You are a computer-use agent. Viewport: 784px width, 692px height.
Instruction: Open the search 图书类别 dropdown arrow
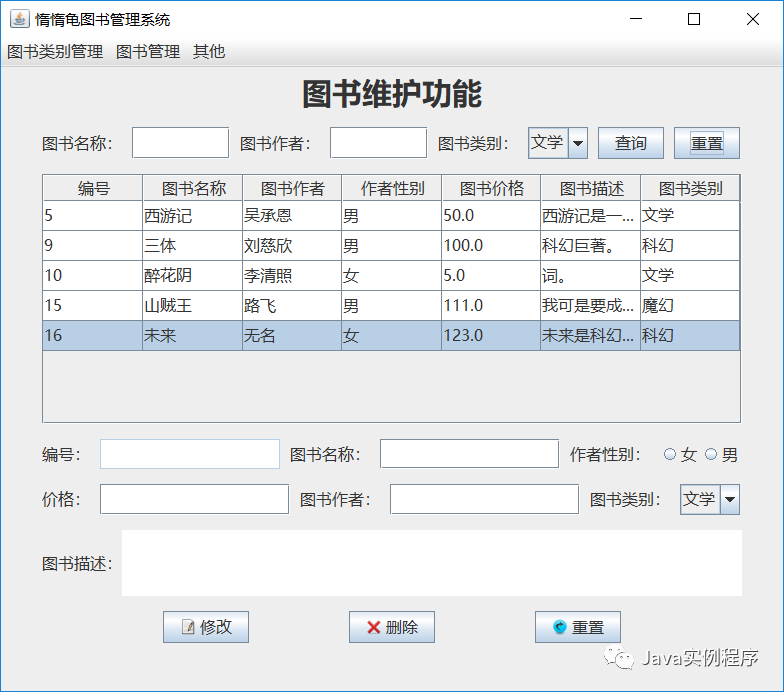pos(578,144)
